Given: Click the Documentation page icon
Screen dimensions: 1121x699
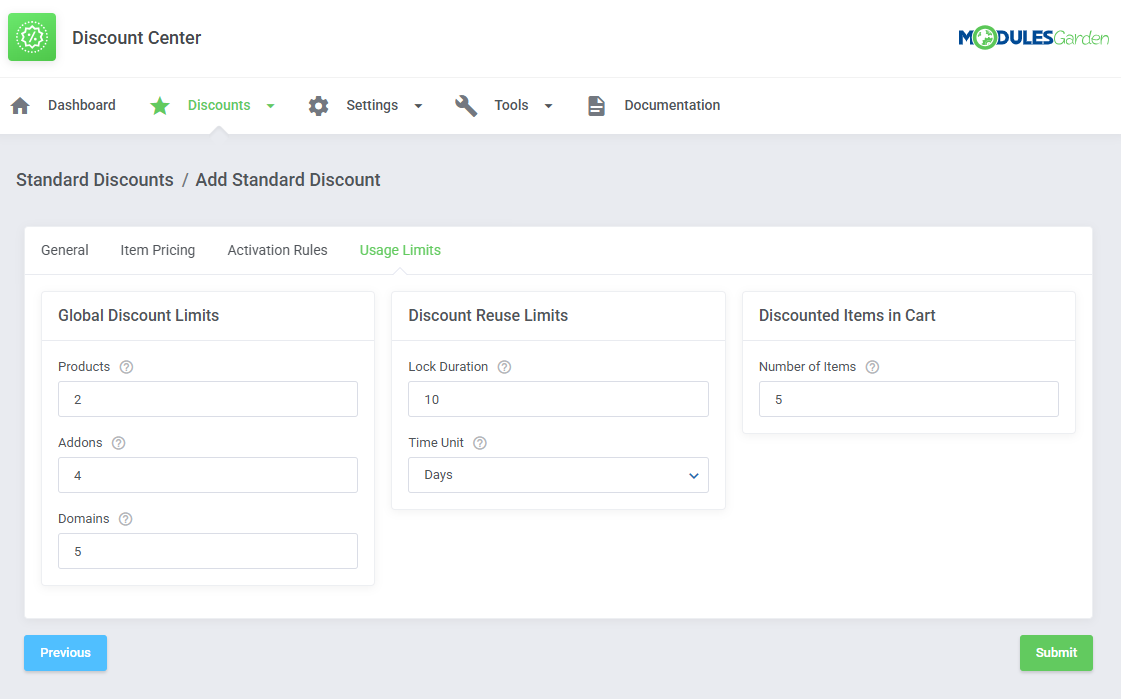Looking at the screenshot, I should (596, 106).
